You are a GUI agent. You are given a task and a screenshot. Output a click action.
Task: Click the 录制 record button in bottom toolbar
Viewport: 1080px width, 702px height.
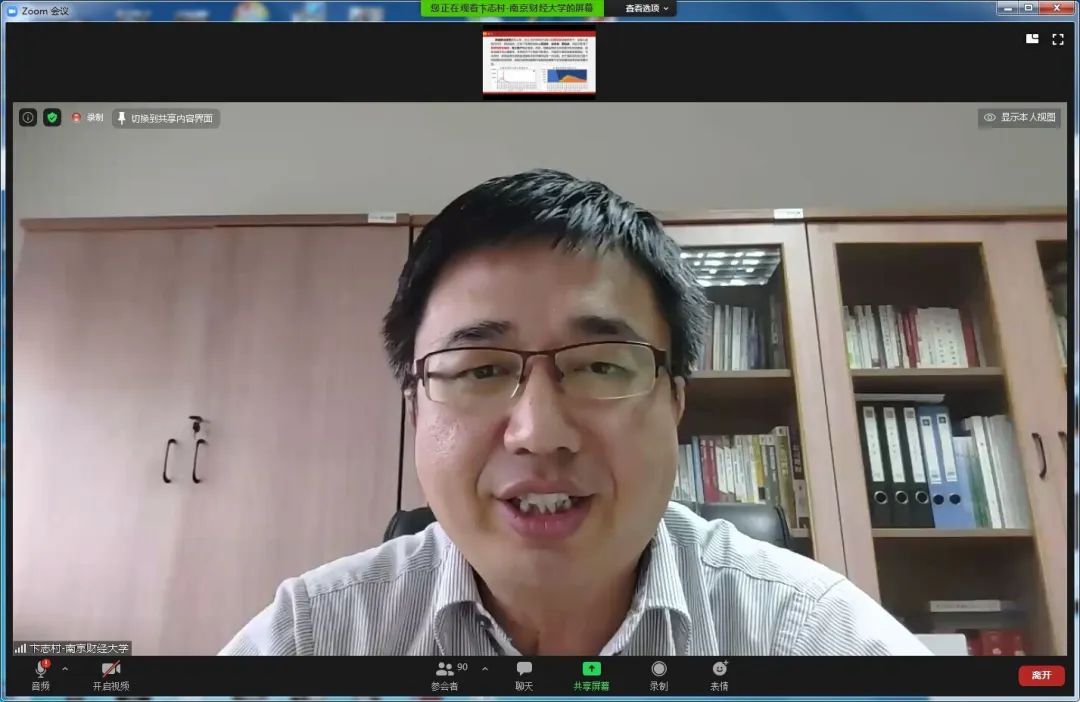[658, 675]
